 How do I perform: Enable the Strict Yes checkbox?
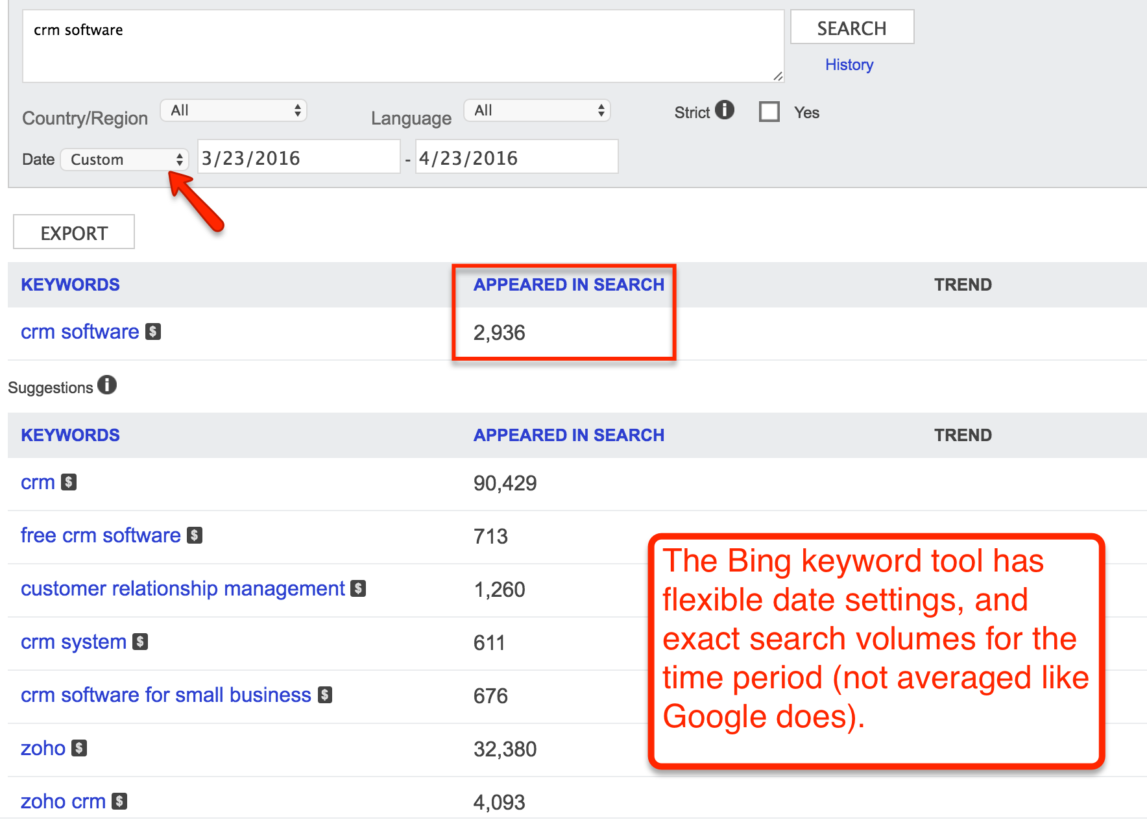769,112
